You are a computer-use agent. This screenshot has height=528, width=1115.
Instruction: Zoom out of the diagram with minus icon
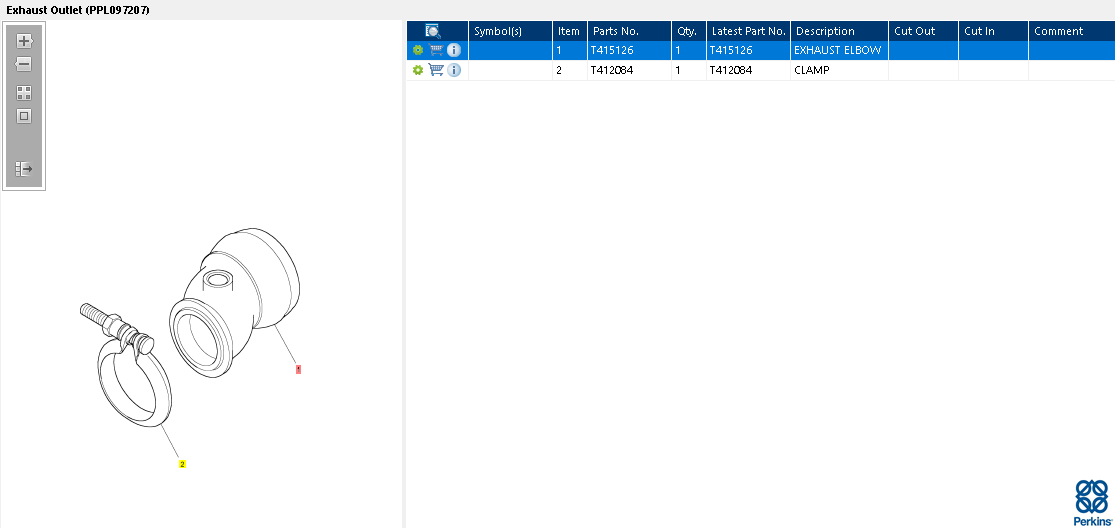tap(24, 64)
